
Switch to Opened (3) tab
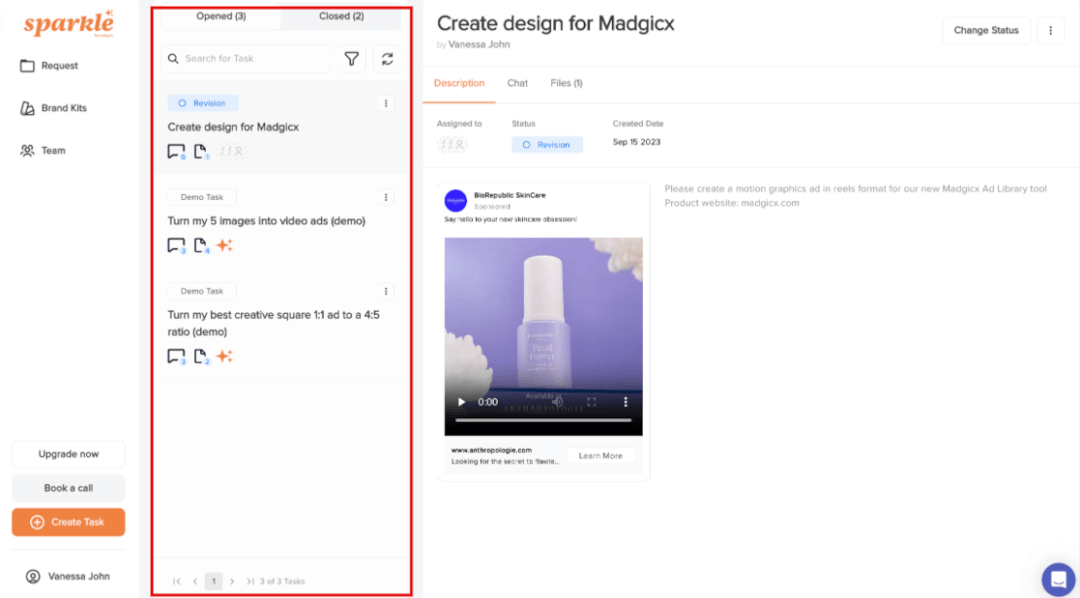pos(221,17)
